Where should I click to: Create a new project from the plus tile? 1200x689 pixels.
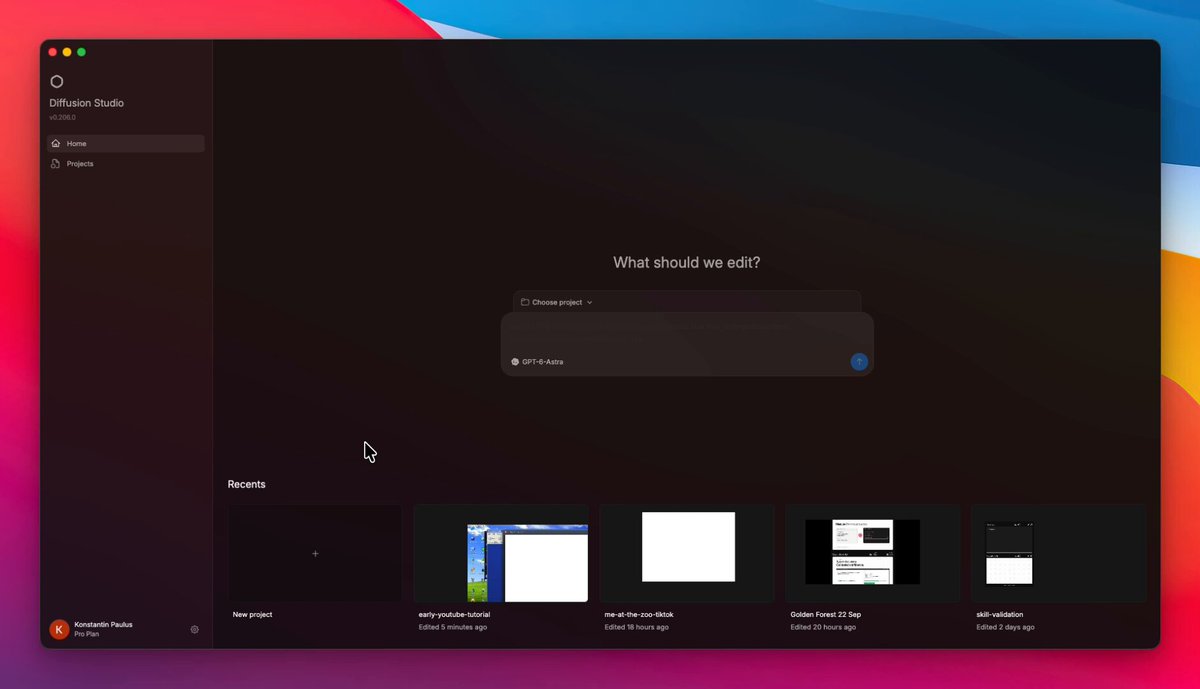click(315, 553)
